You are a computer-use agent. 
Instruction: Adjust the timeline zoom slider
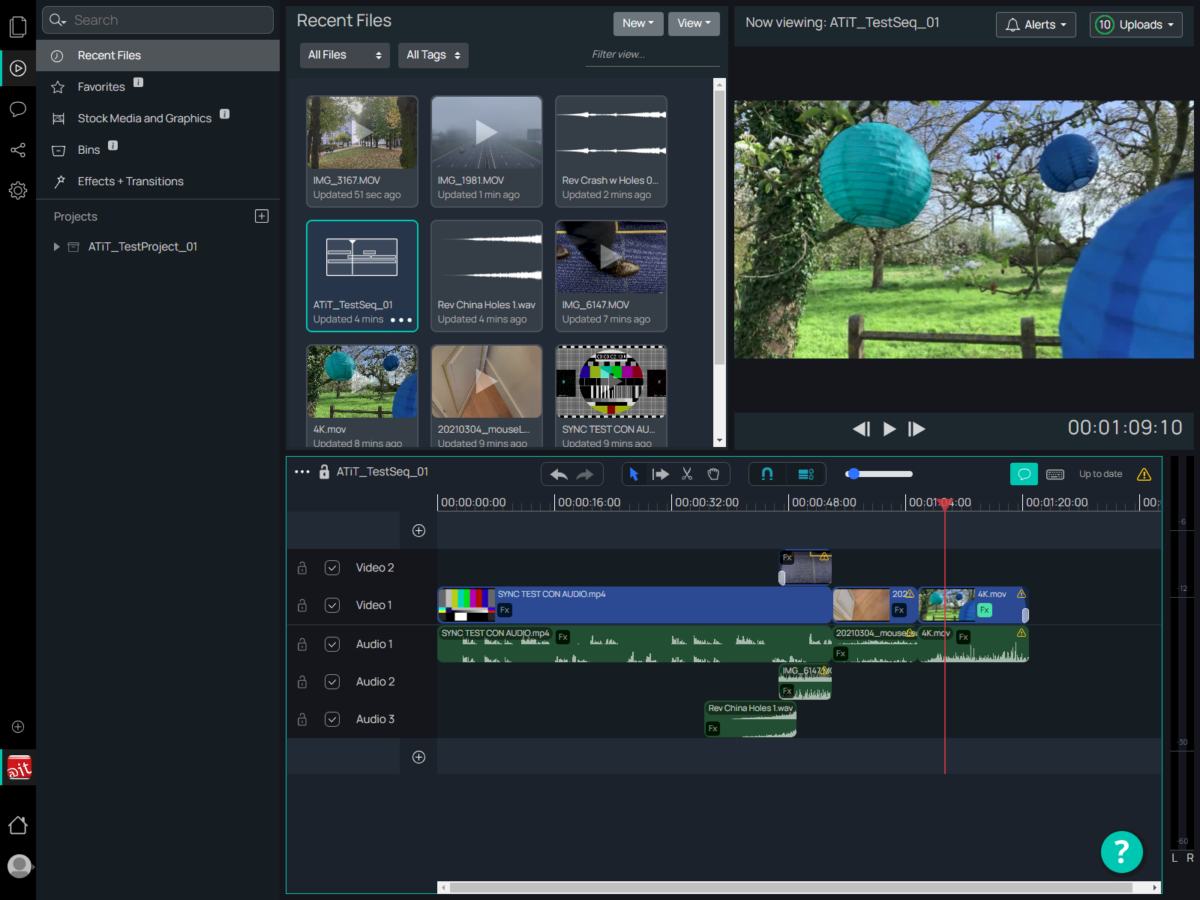(879, 474)
